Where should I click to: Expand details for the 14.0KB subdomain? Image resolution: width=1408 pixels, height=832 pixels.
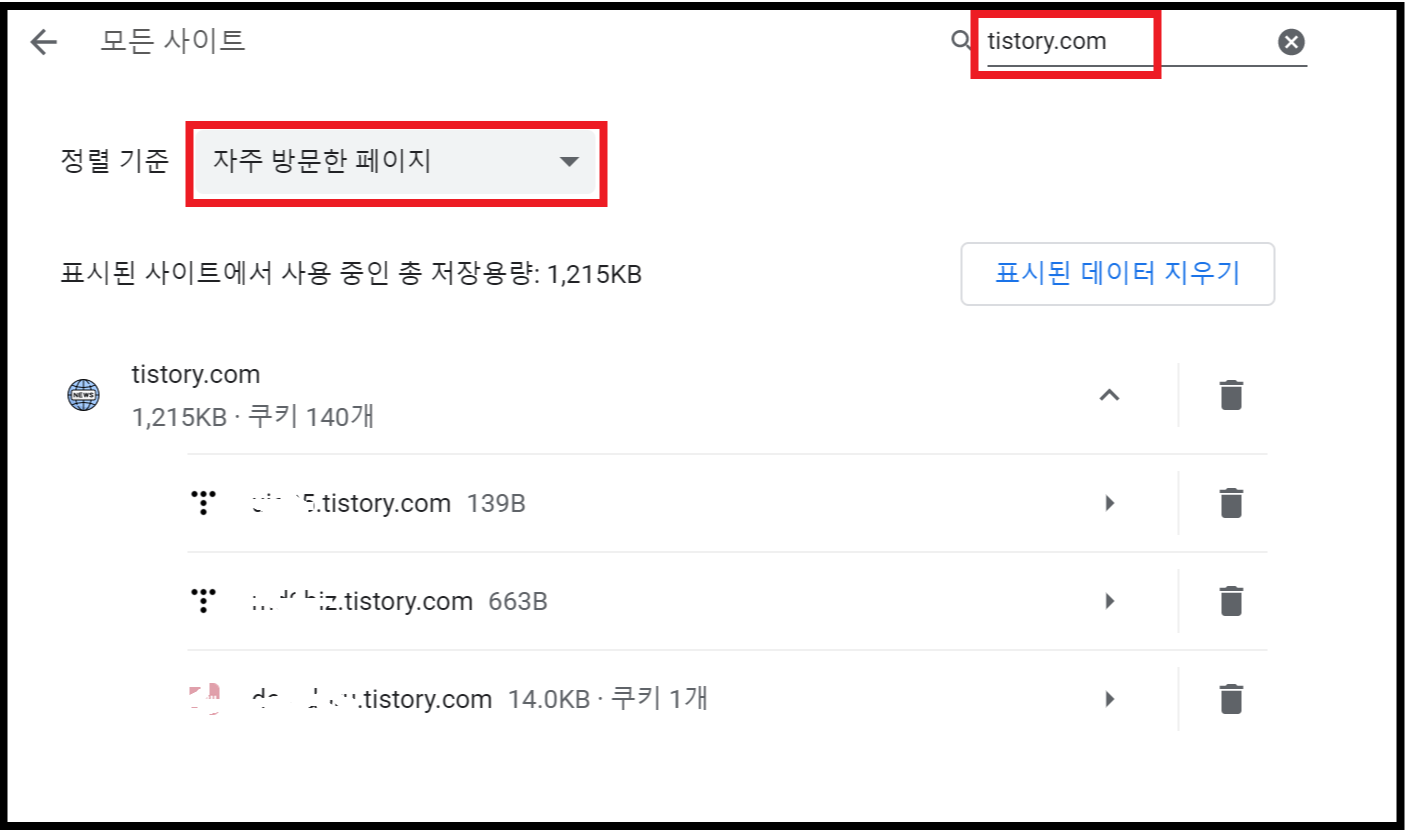pyautogui.click(x=1109, y=698)
